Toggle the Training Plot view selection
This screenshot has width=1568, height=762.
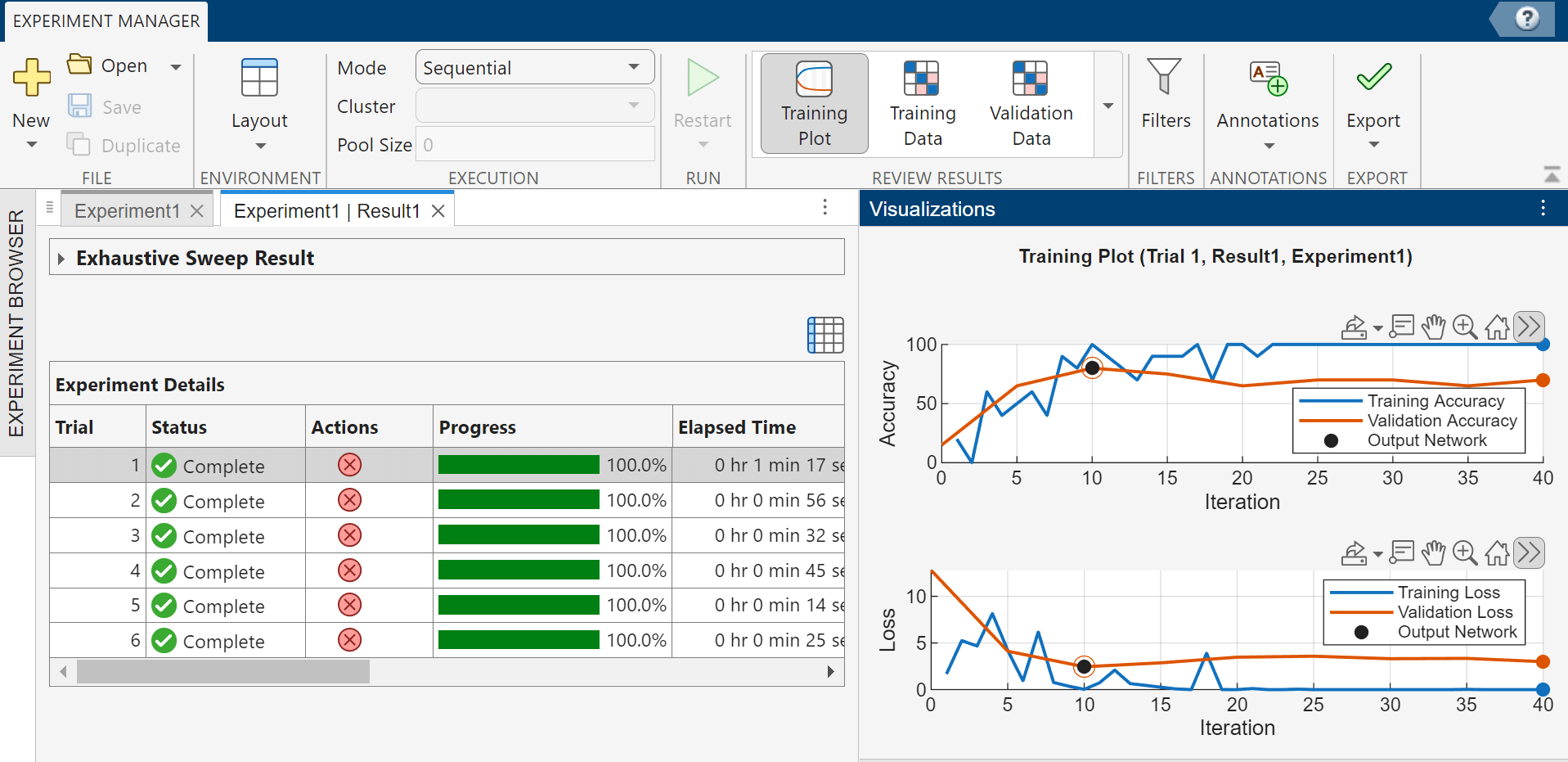pos(813,102)
